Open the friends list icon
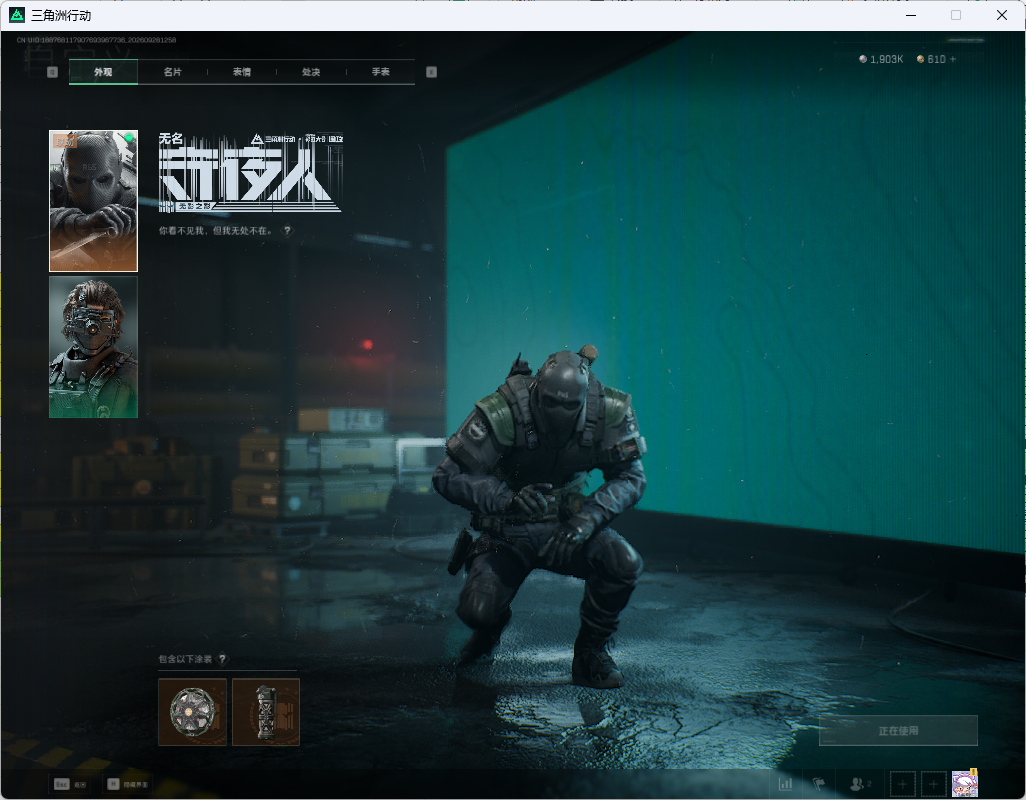 click(859, 783)
